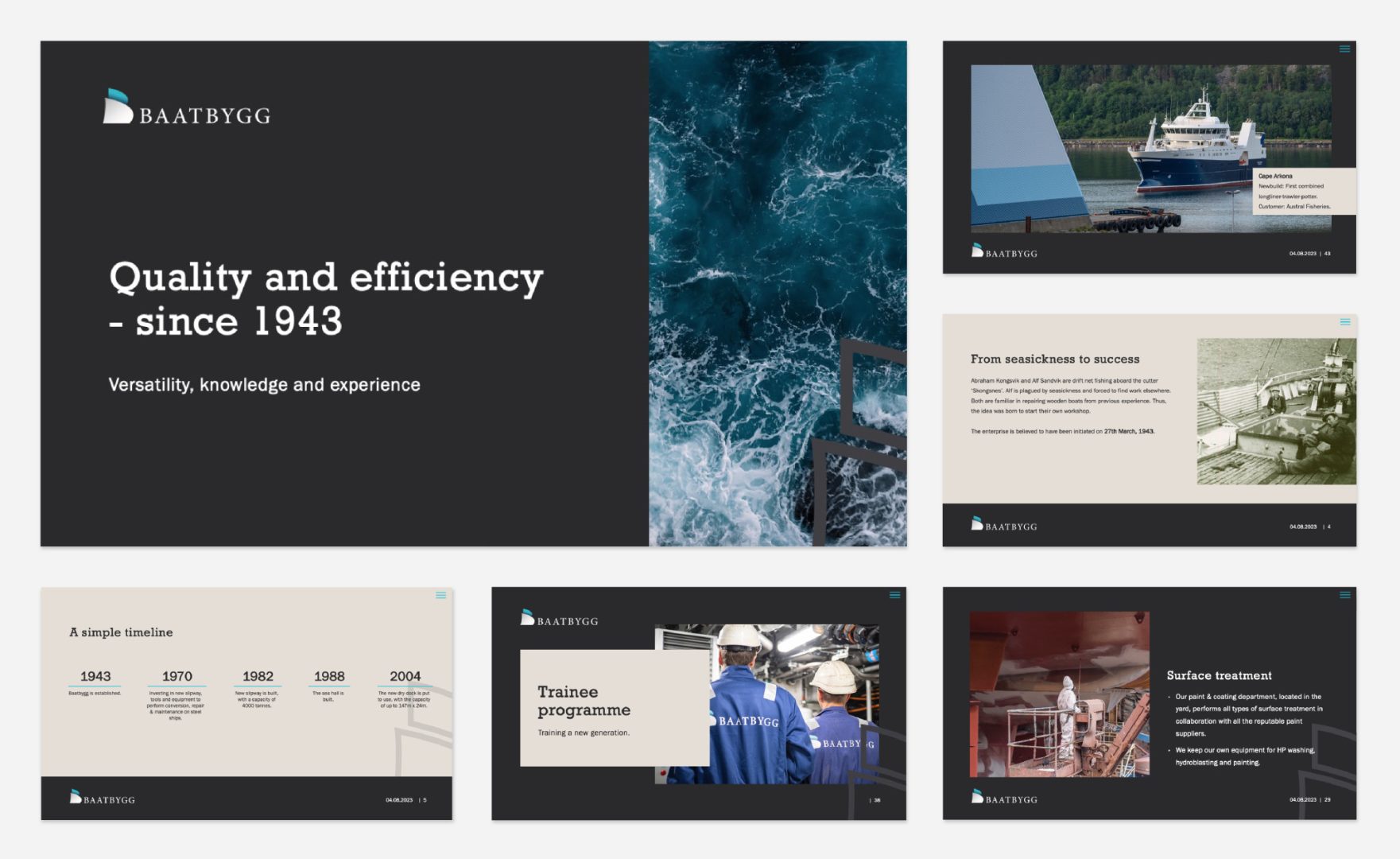Image resolution: width=1400 pixels, height=859 pixels.
Task: Pick the 1982 marker in the timeline
Action: pos(258,676)
